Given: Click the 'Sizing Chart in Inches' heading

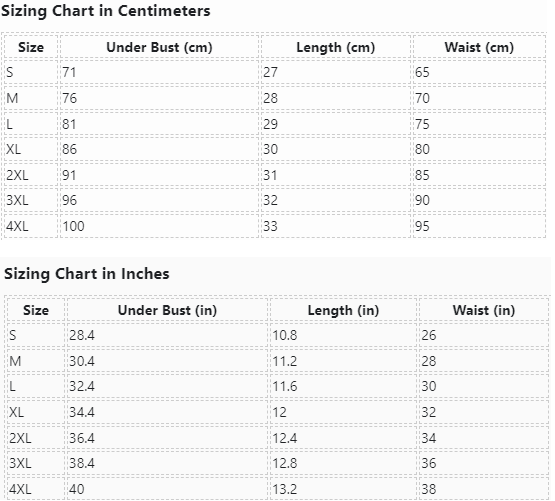Looking at the screenshot, I should [87, 274].
